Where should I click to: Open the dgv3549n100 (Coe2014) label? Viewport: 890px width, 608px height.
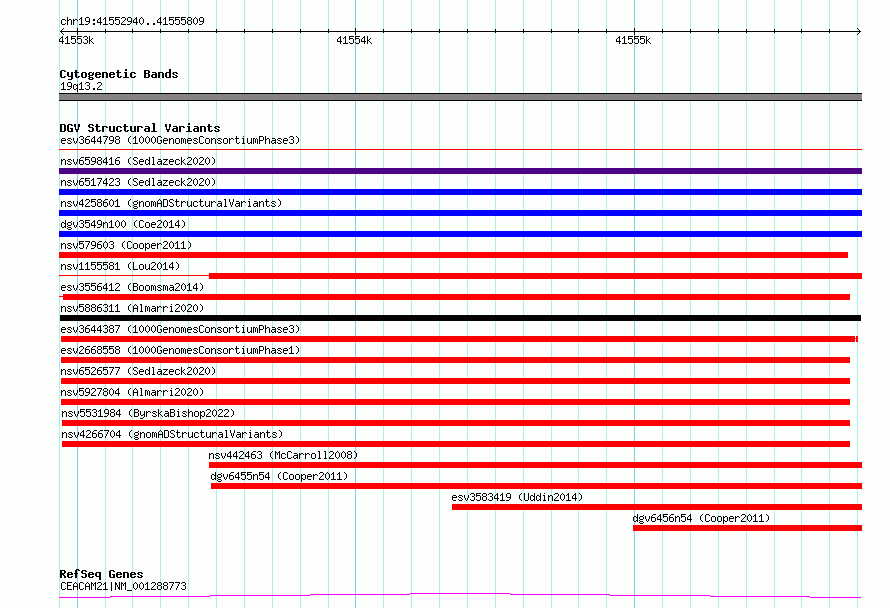point(123,224)
